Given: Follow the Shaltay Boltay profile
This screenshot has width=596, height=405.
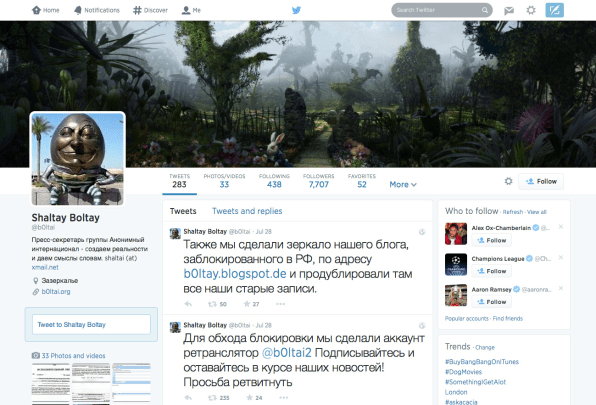Looking at the screenshot, I should point(541,182).
